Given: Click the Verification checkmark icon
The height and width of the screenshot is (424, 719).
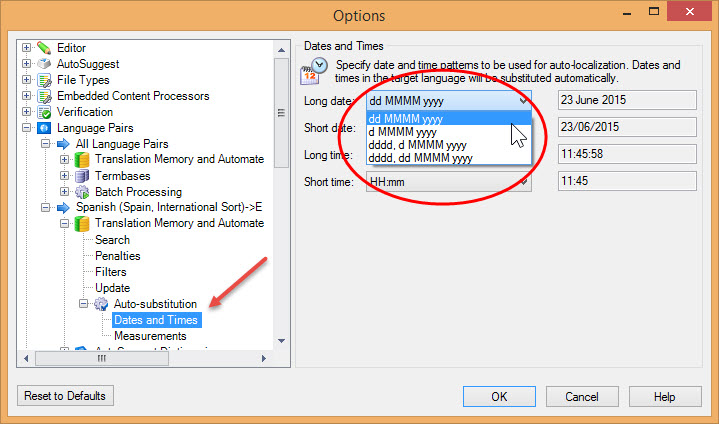Looking at the screenshot, I should point(44,112).
